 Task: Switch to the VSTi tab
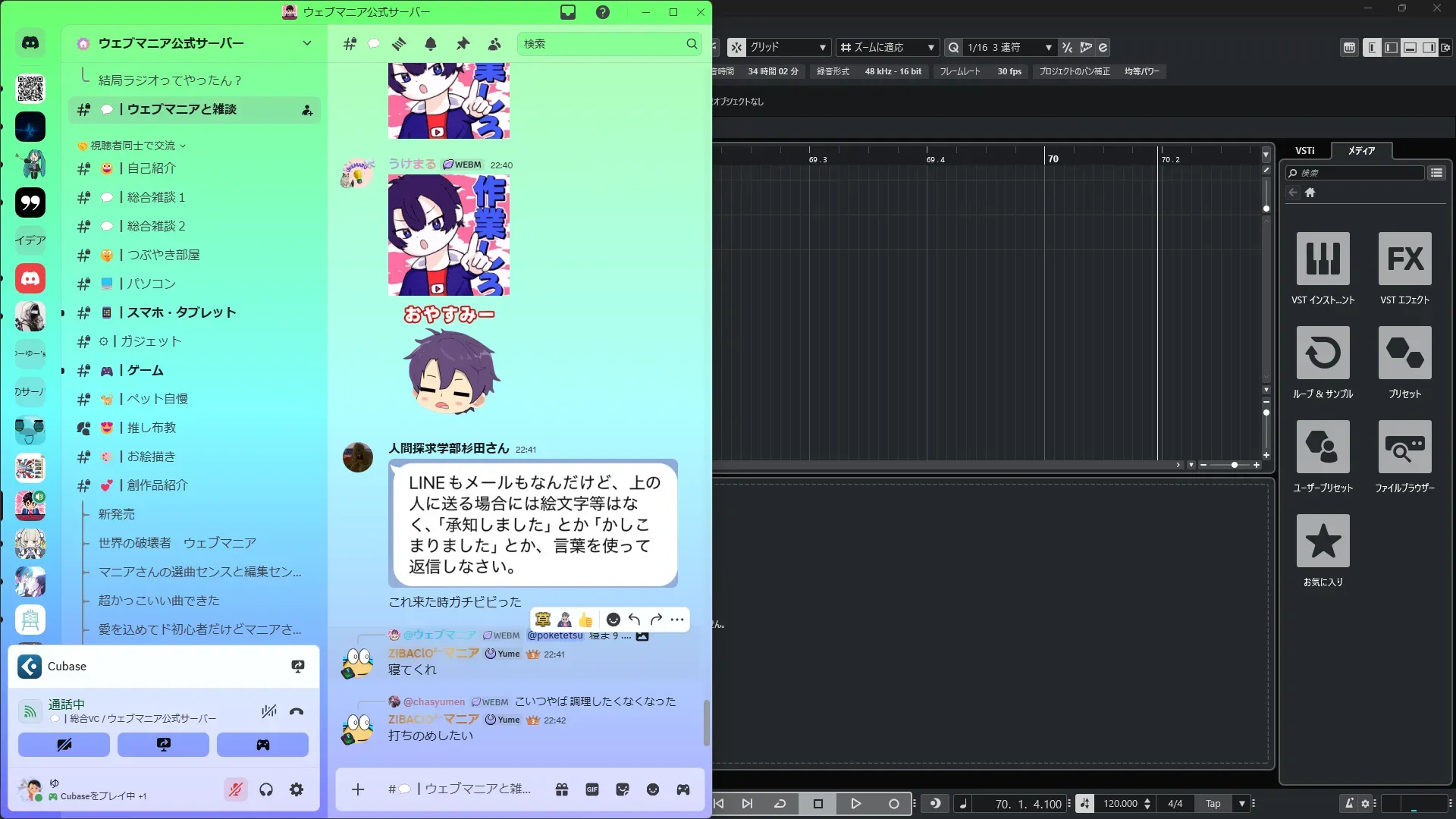[x=1304, y=151]
